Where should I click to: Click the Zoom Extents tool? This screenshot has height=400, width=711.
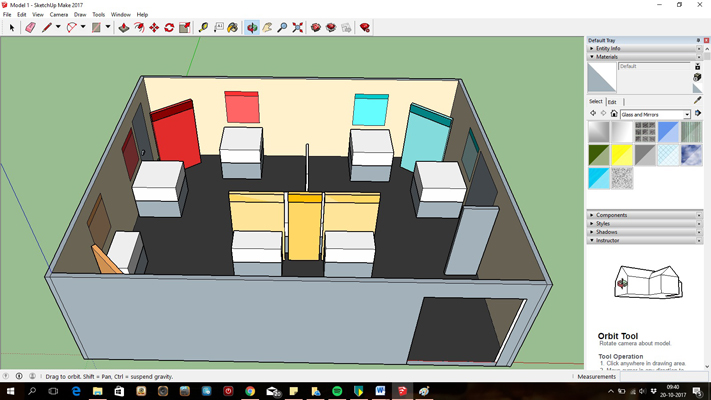click(x=297, y=28)
